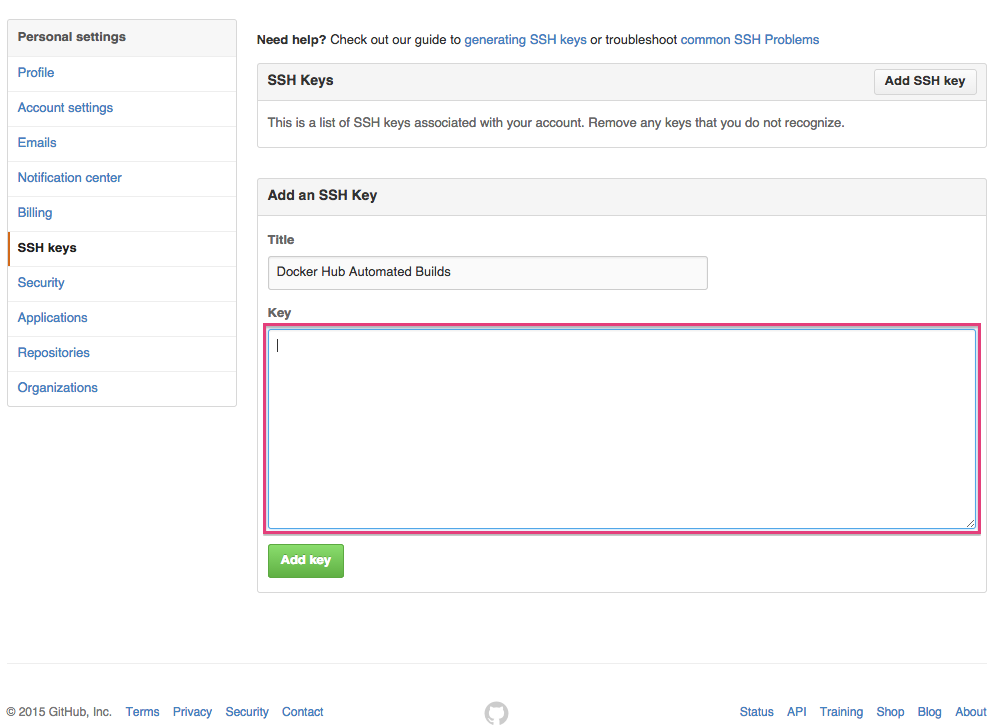
Task: Open the Emails settings section
Action: [37, 143]
